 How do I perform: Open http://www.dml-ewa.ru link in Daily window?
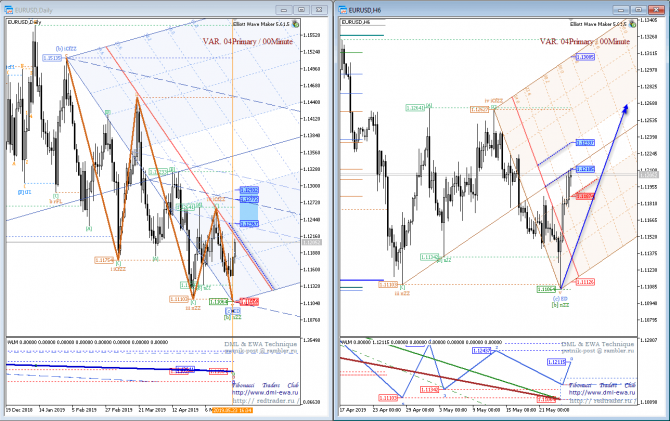[x=265, y=392]
